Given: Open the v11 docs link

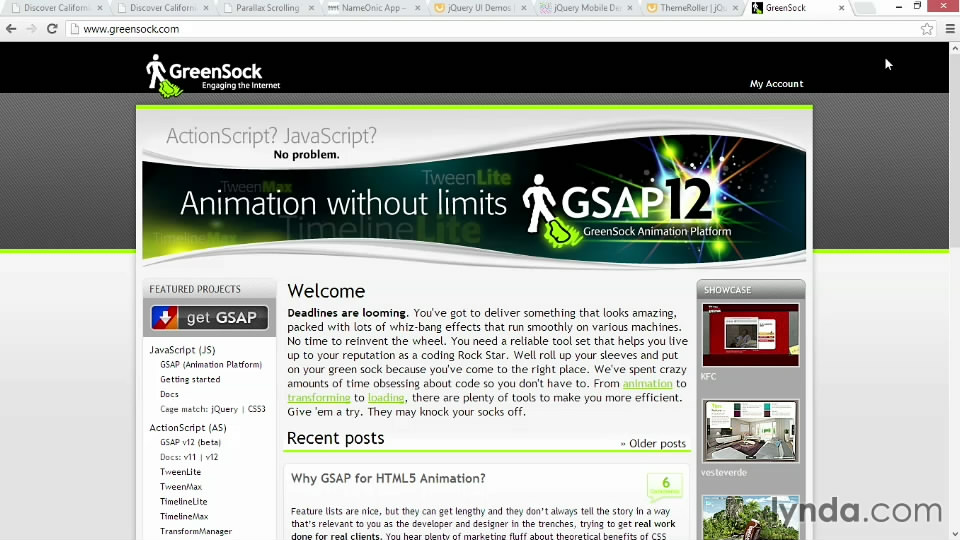Looking at the screenshot, I should click(x=190, y=457).
